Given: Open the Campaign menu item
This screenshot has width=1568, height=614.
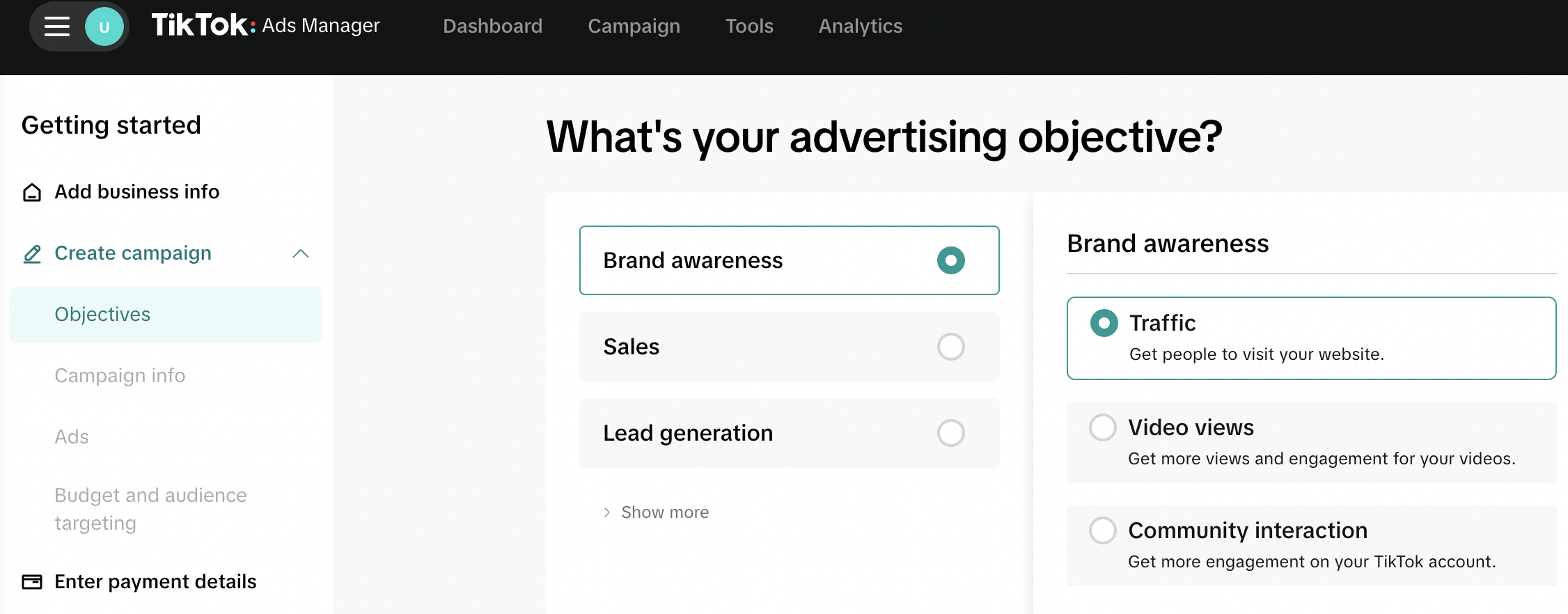Looking at the screenshot, I should (634, 26).
